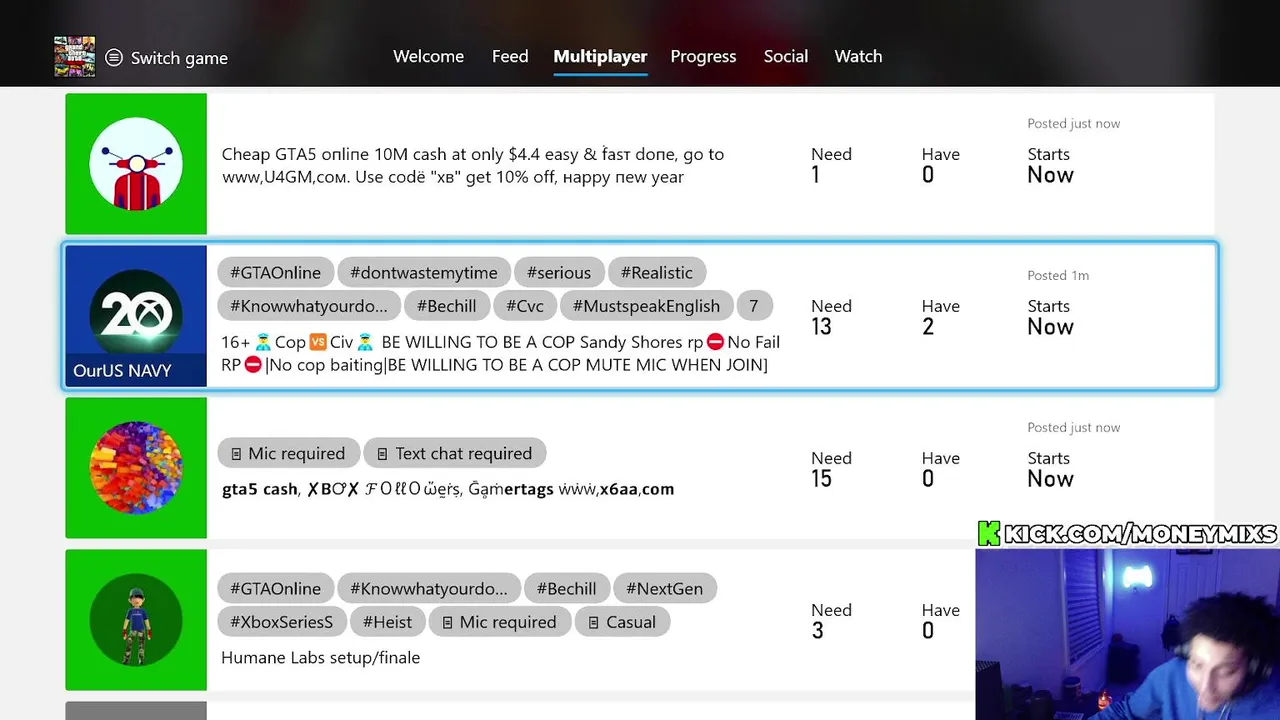Click the #Bechill tag on OurUS NAVY post
This screenshot has width=1280, height=720.
447,306
